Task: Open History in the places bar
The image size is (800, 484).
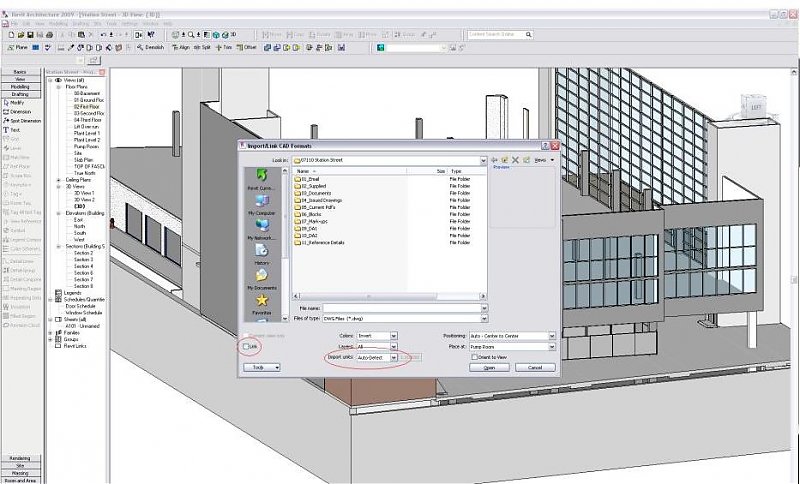Action: click(x=261, y=254)
